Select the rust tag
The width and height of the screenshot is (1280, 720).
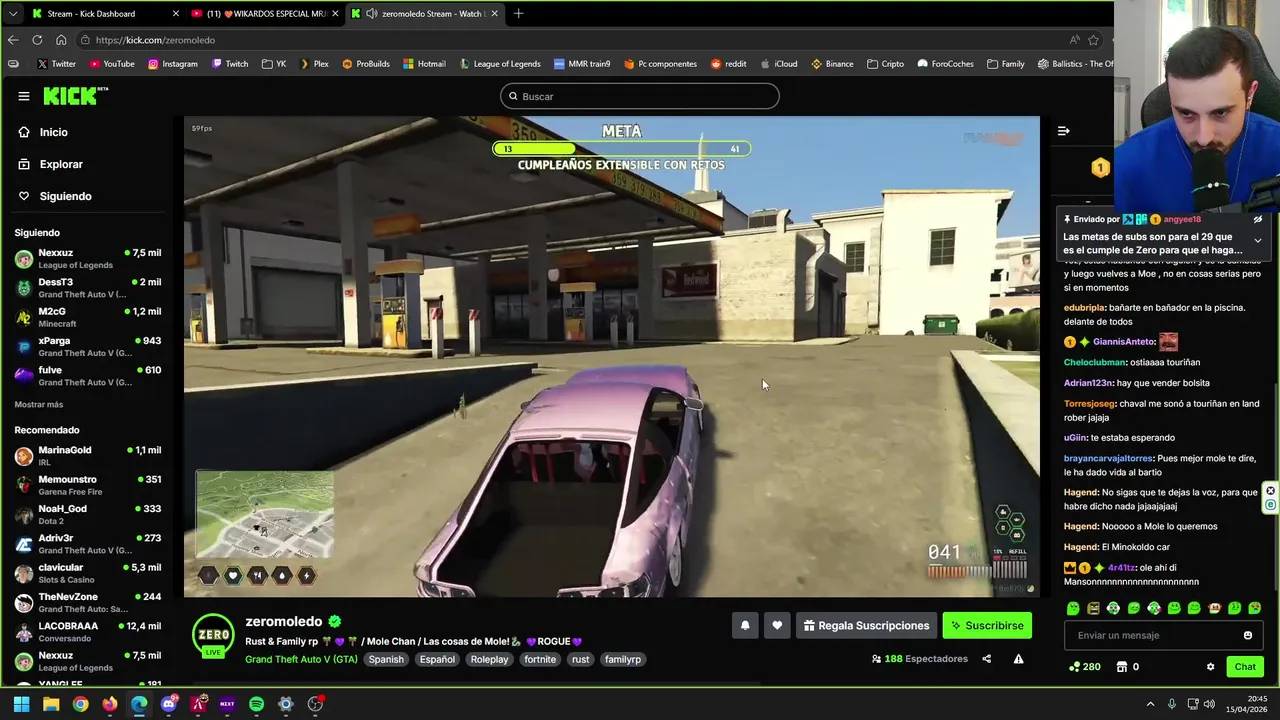(581, 659)
